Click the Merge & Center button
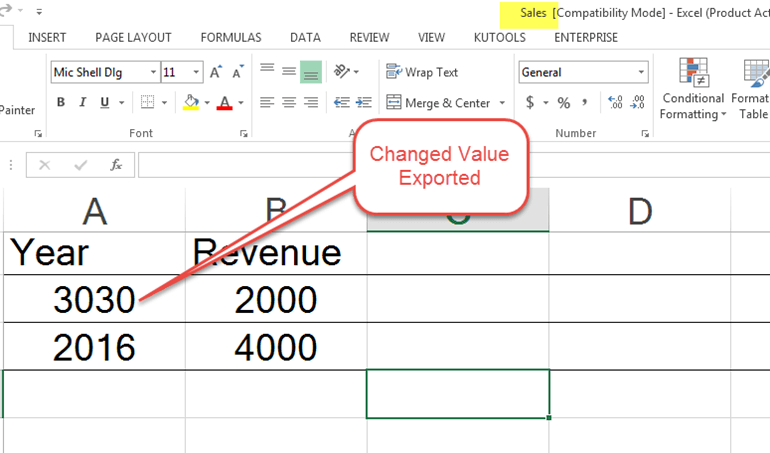 click(x=438, y=102)
